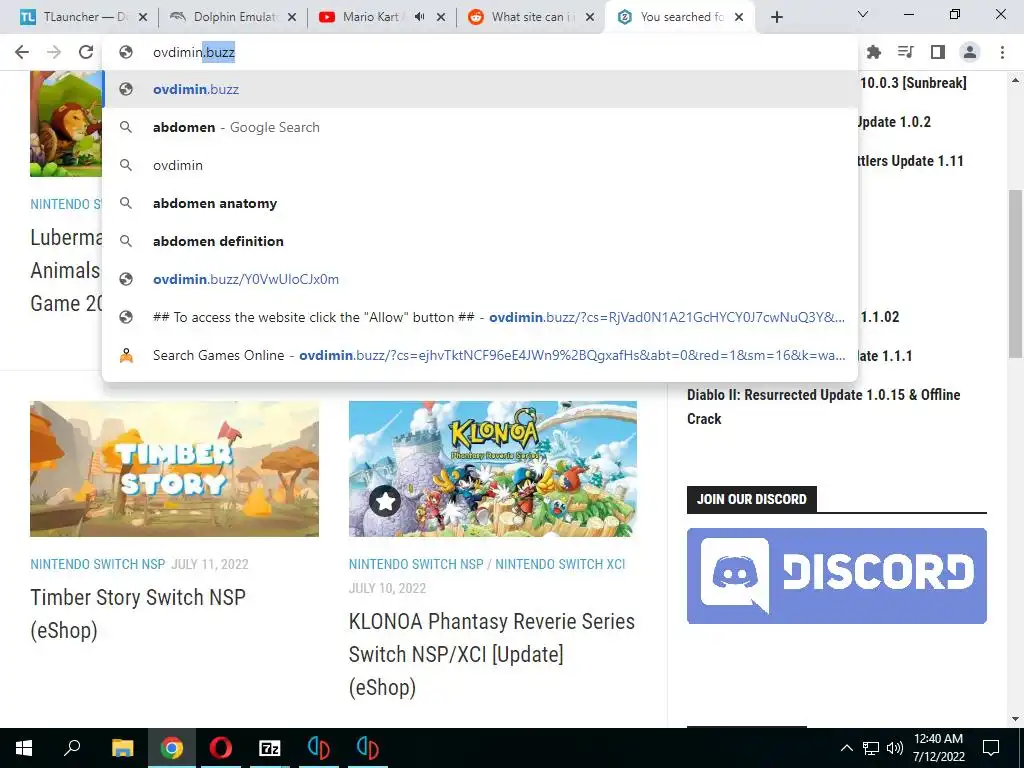Open the taskbar clock showing 12:40 AM
1024x768 pixels.
pos(938,748)
